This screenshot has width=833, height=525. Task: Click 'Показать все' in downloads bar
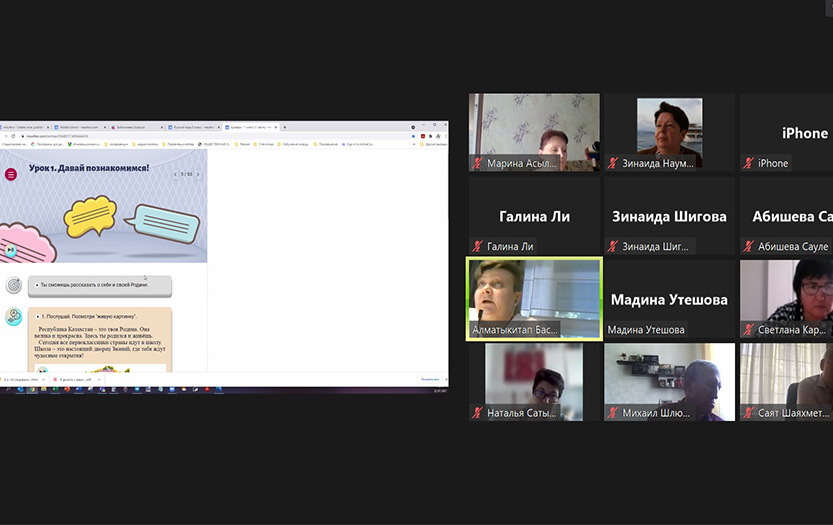(429, 379)
